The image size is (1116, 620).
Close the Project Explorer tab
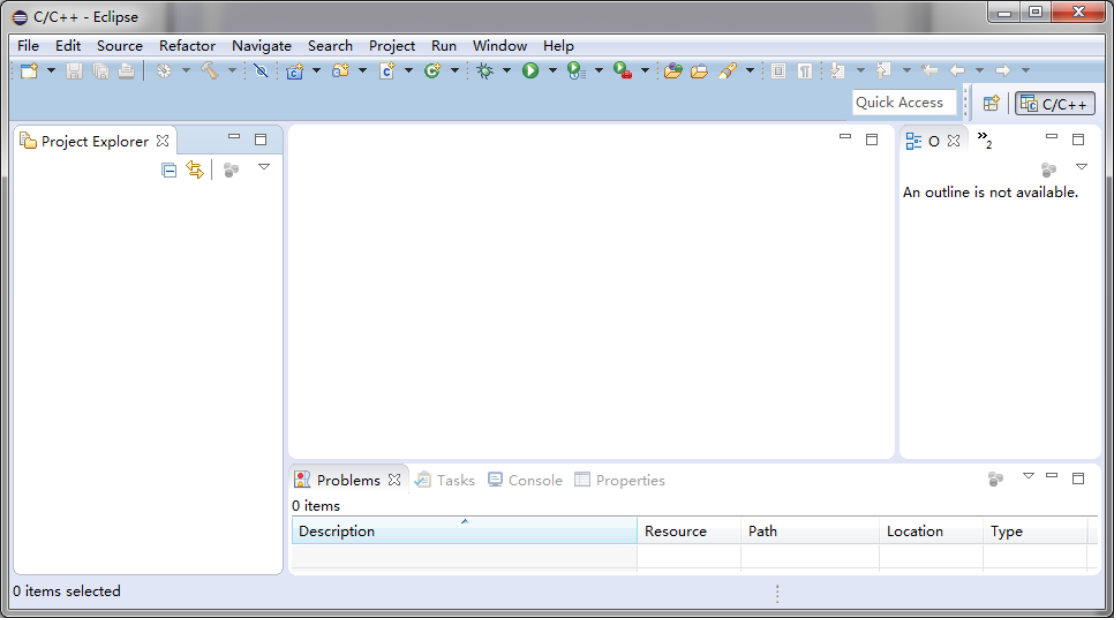coord(163,142)
